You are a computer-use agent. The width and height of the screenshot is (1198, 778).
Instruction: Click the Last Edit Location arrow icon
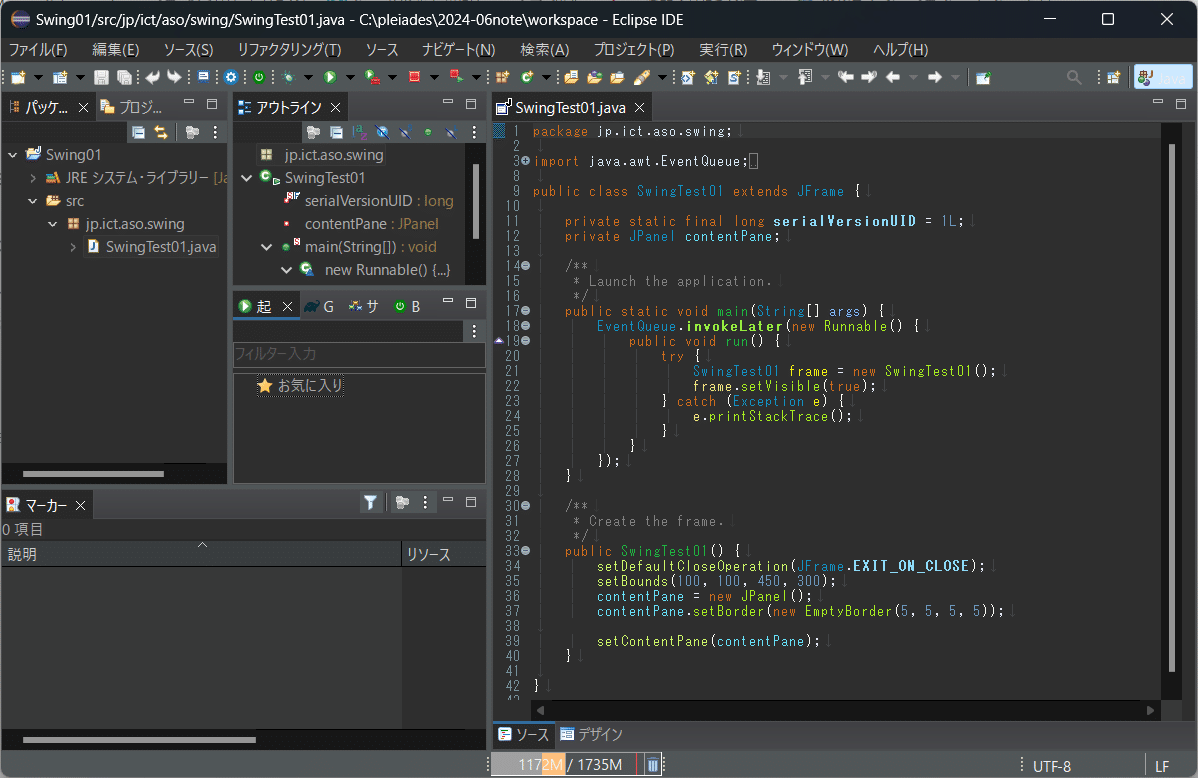coord(845,77)
